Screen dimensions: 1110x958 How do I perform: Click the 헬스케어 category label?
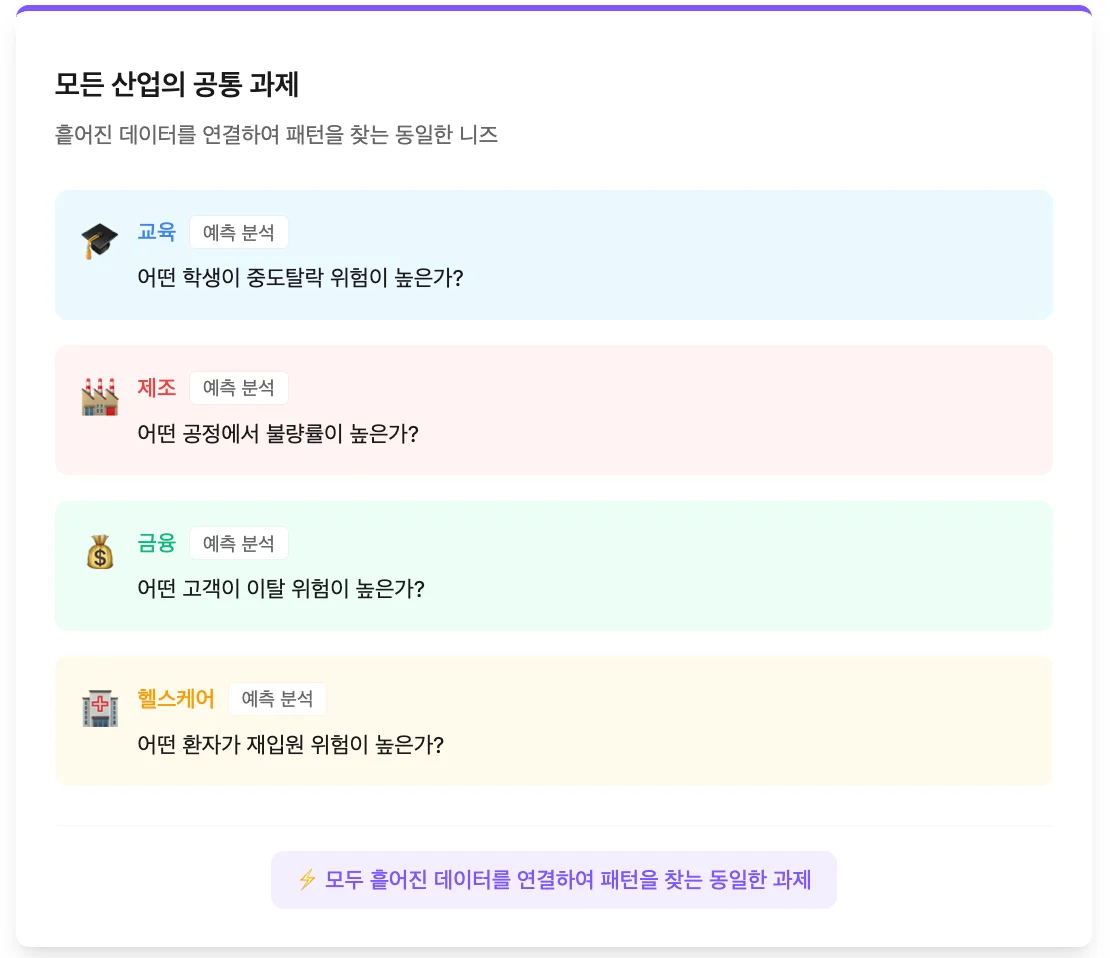click(176, 699)
